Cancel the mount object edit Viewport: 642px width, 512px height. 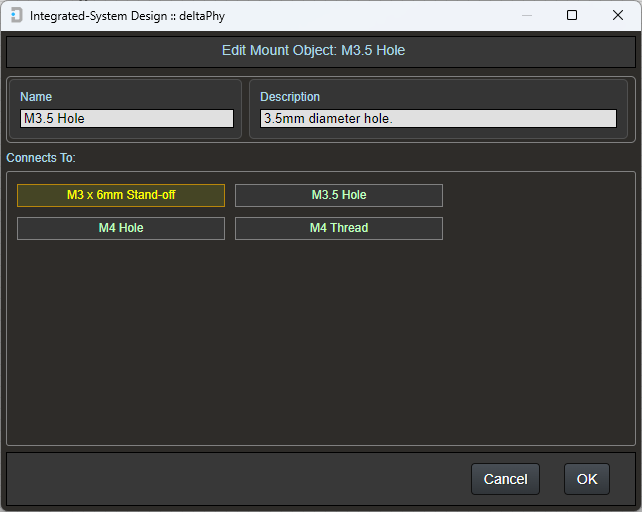point(505,479)
